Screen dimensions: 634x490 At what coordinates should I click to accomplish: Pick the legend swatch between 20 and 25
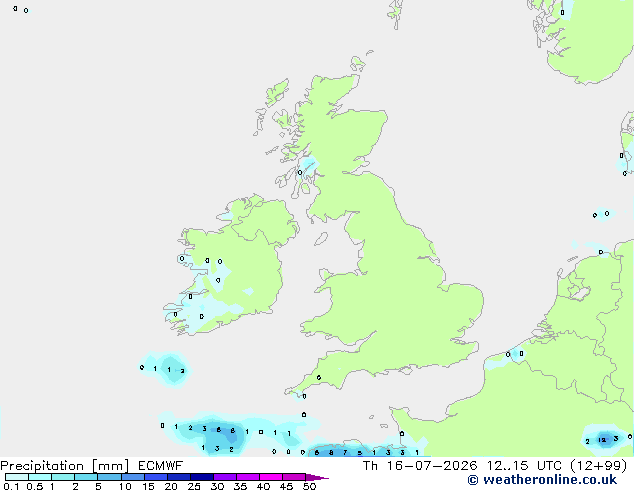[x=179, y=477]
